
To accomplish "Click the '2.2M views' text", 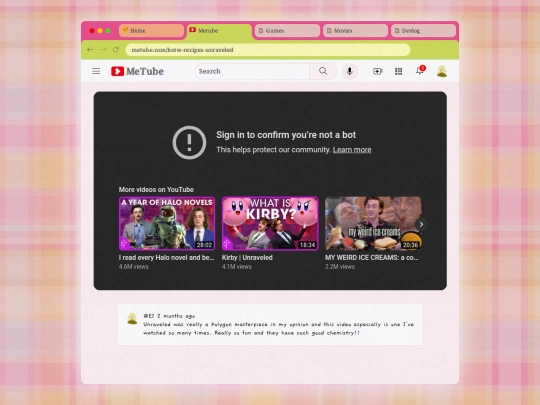I will pos(340,267).
